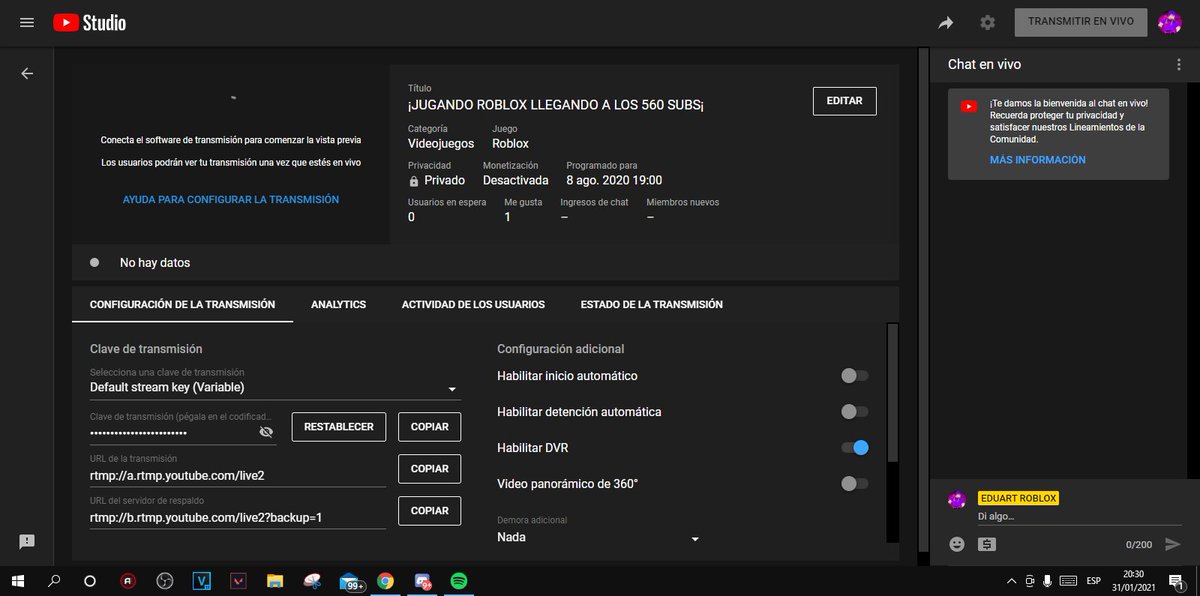Click the stream title text
This screenshot has height=596, width=1200.
(x=556, y=106)
